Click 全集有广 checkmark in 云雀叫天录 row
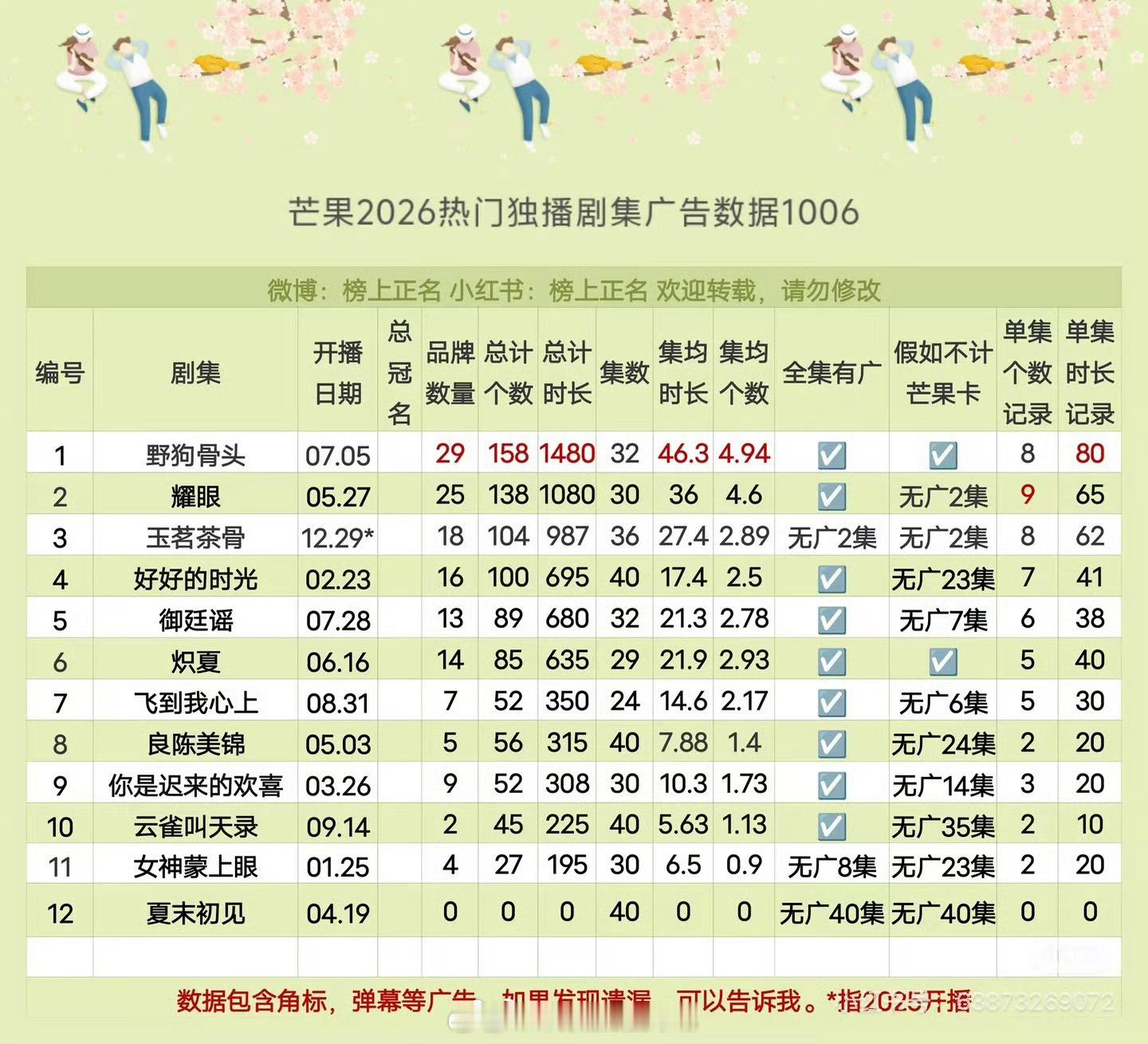1148x1044 pixels. pyautogui.click(x=832, y=826)
